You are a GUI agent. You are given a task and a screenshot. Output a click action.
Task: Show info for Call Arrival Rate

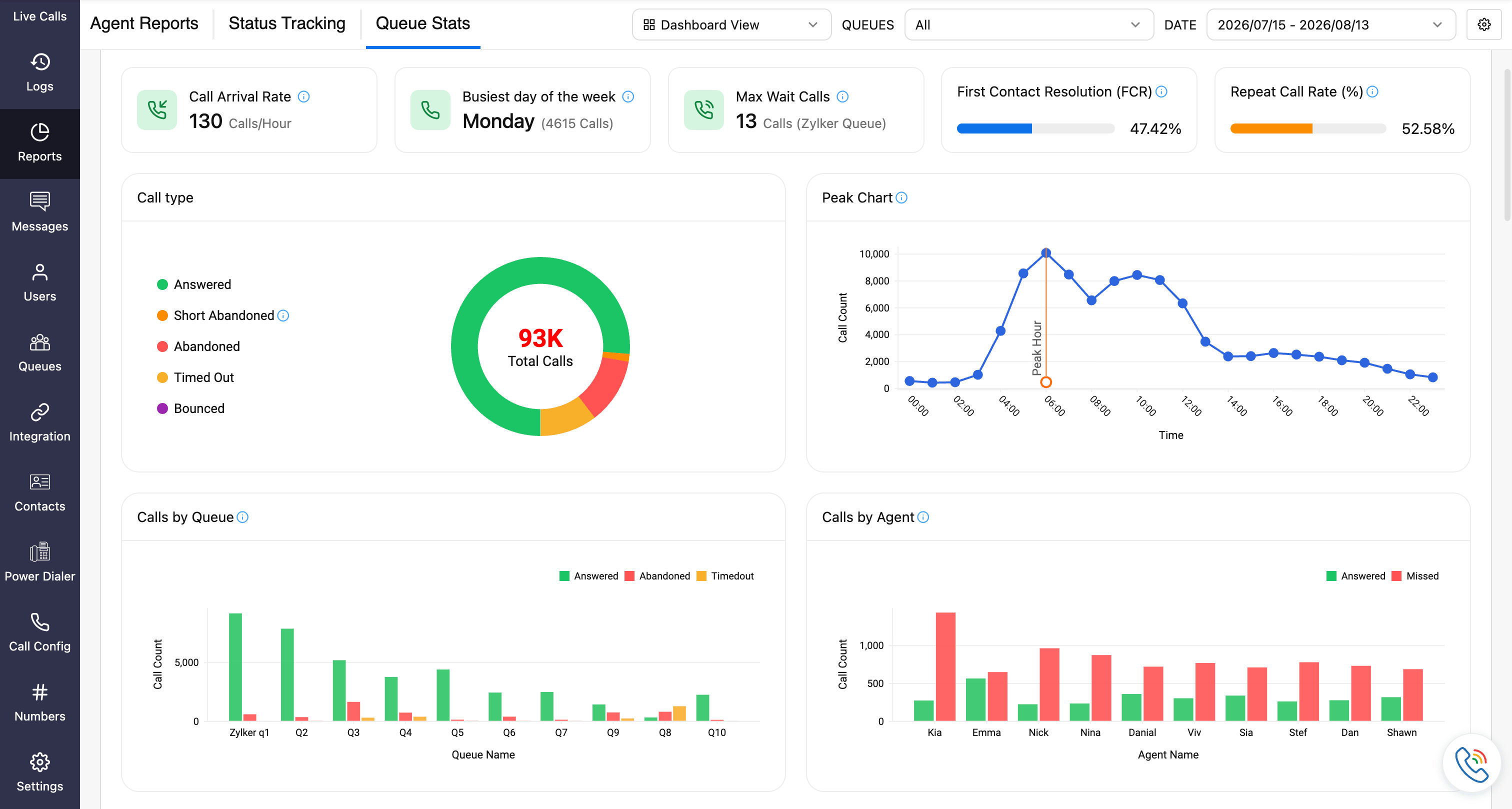tap(303, 97)
